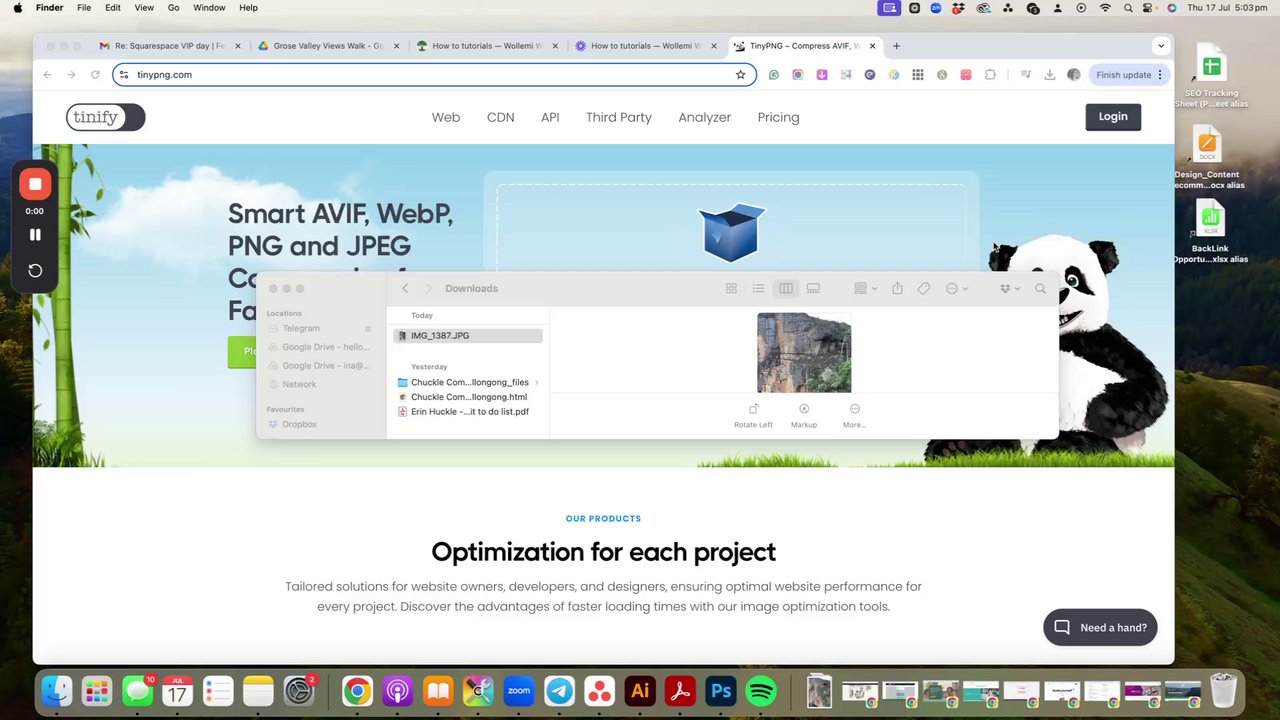The height and width of the screenshot is (720, 1280).
Task: Open the Web menu on tinify
Action: [x=446, y=117]
